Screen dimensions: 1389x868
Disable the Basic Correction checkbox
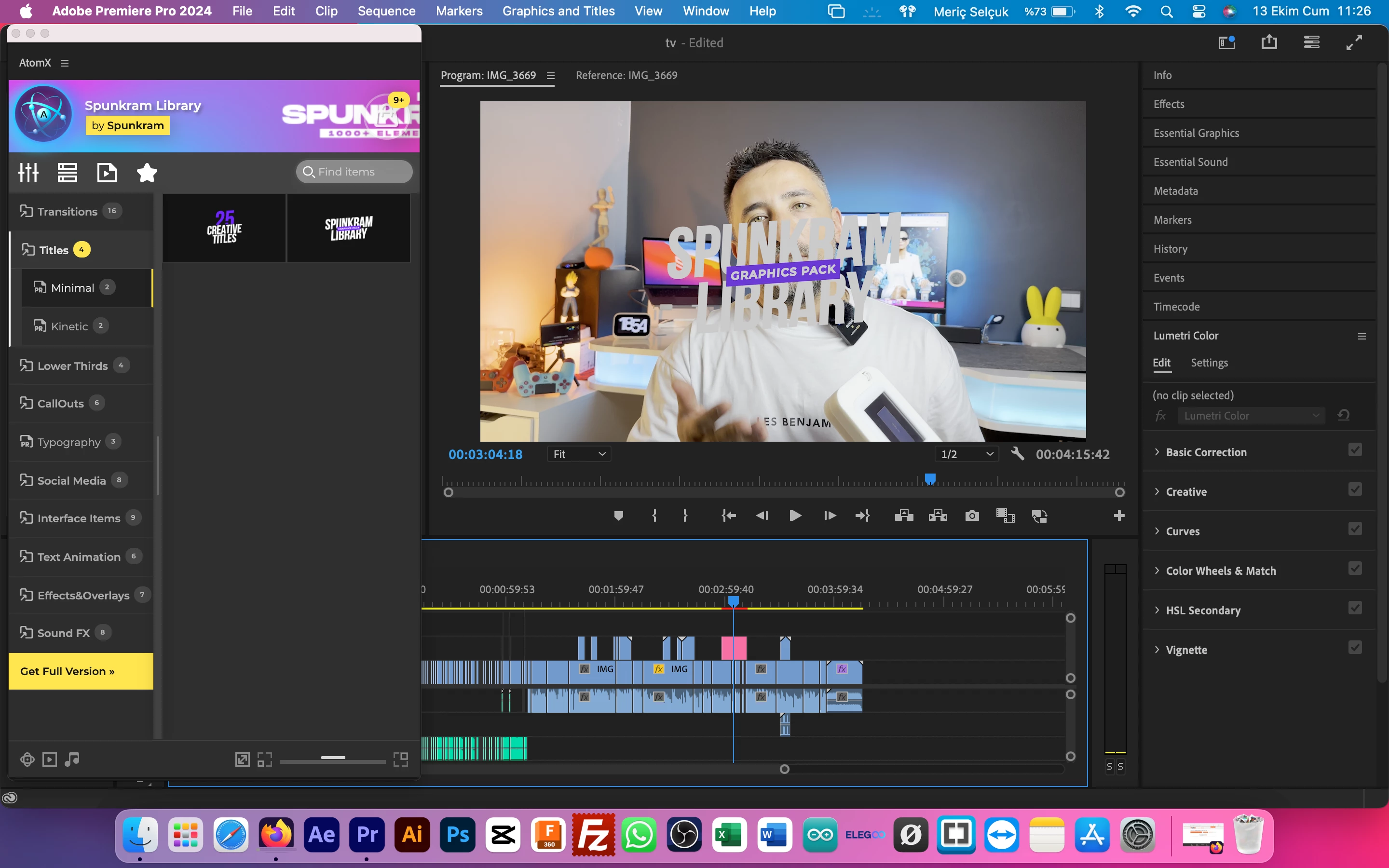pyautogui.click(x=1355, y=450)
